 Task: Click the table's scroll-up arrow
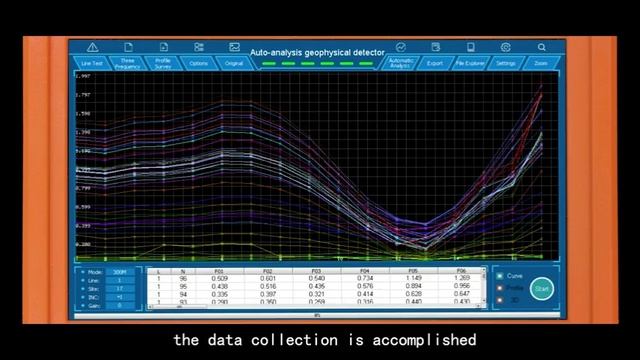[484, 270]
